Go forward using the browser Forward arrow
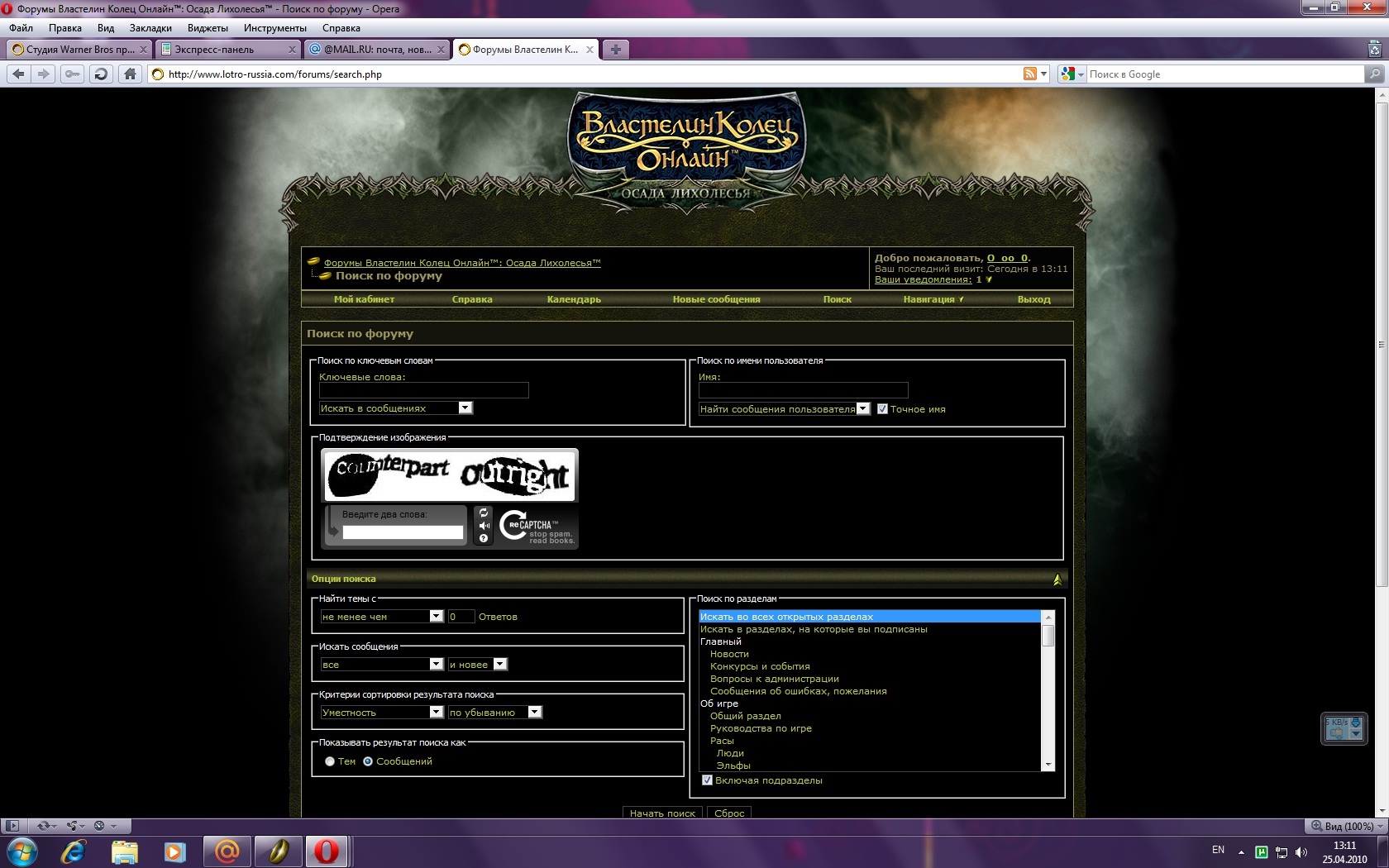 44,74
